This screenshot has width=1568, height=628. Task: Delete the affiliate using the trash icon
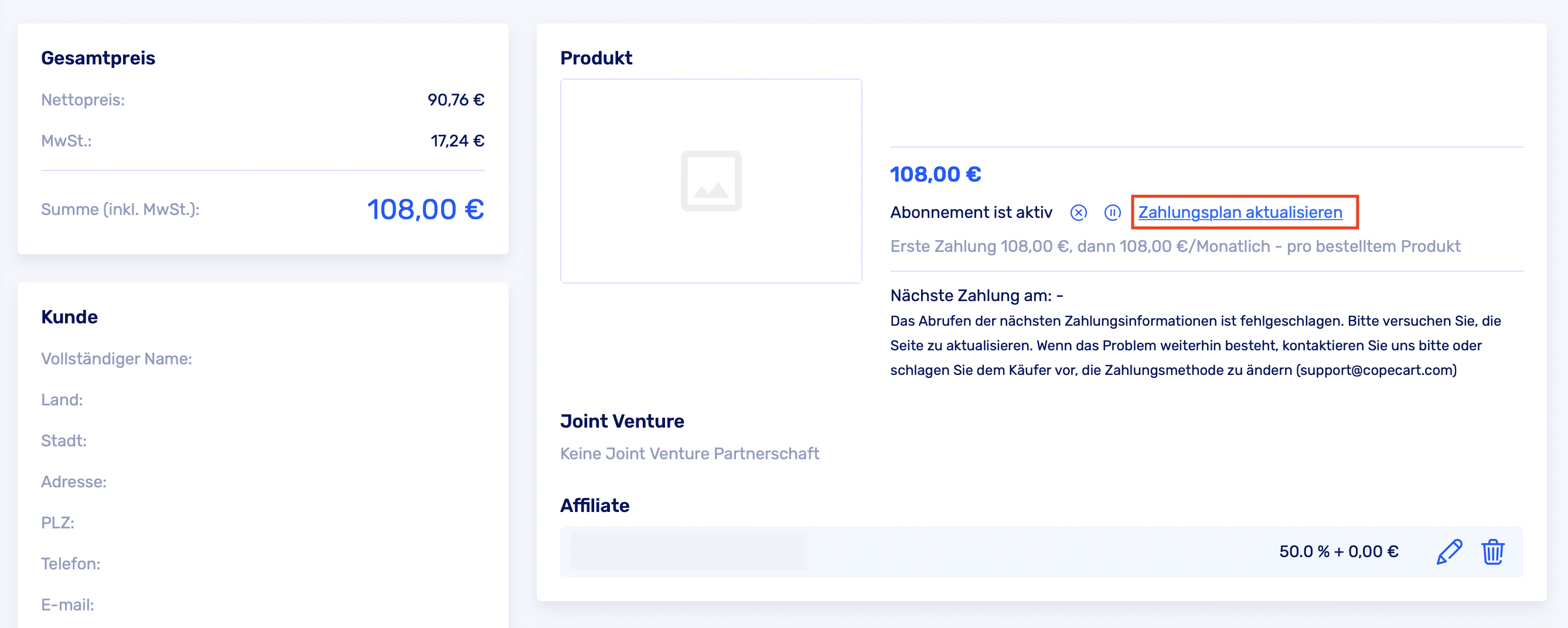tap(1492, 552)
